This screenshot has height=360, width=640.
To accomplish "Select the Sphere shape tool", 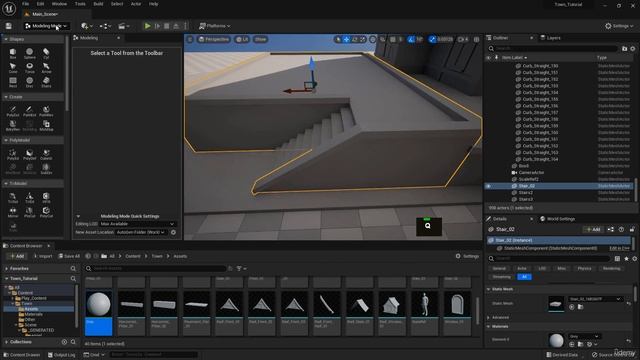I will [29, 53].
